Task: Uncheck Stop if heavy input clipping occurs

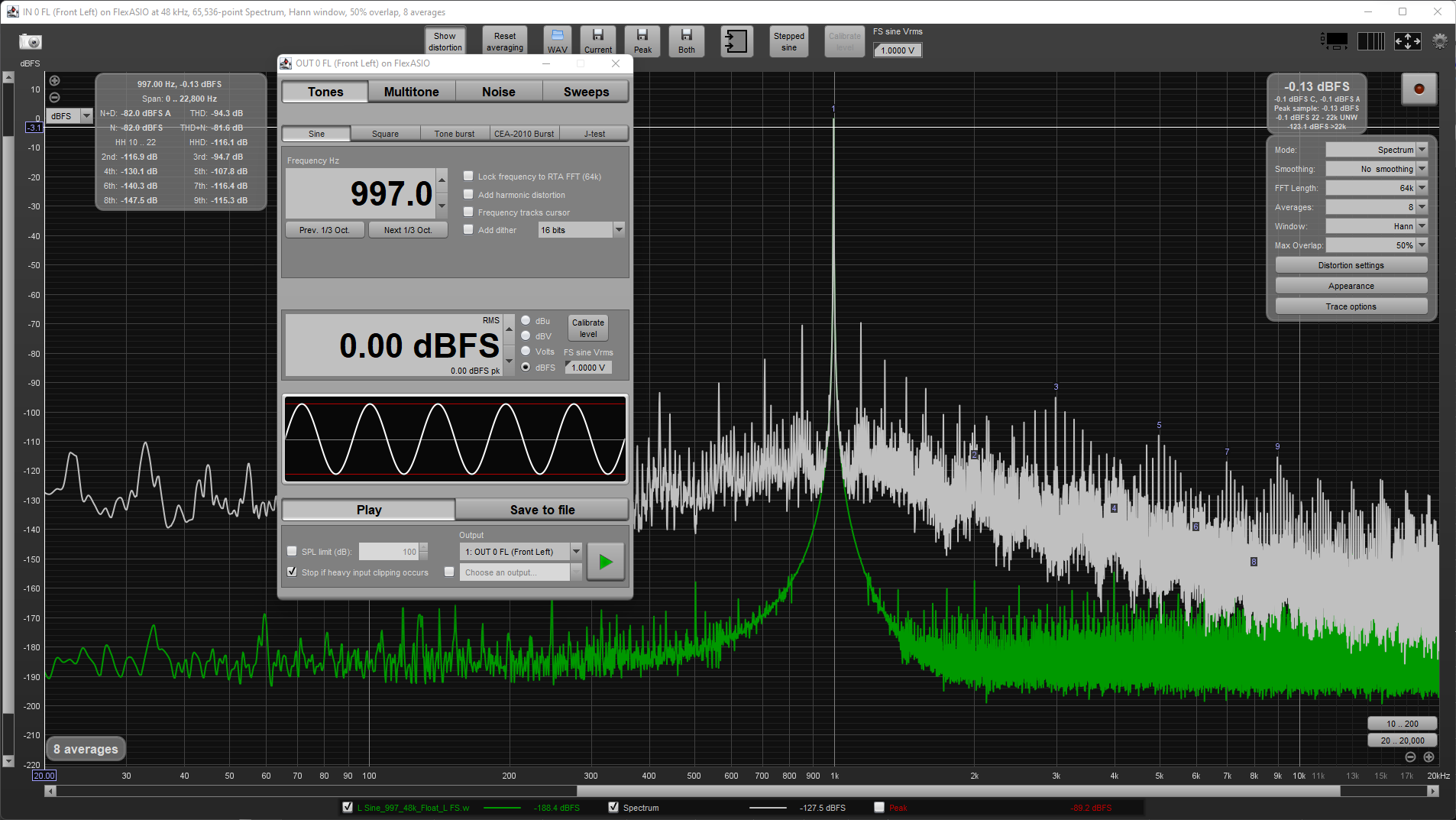Action: click(x=292, y=572)
